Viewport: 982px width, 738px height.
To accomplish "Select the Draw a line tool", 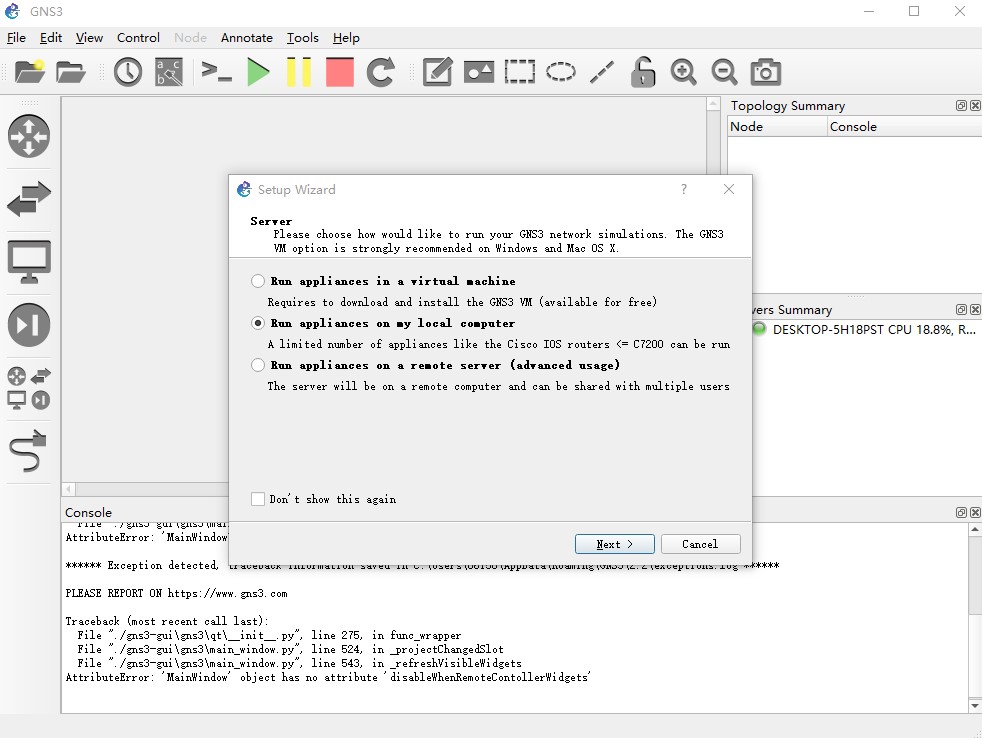I will (602, 72).
